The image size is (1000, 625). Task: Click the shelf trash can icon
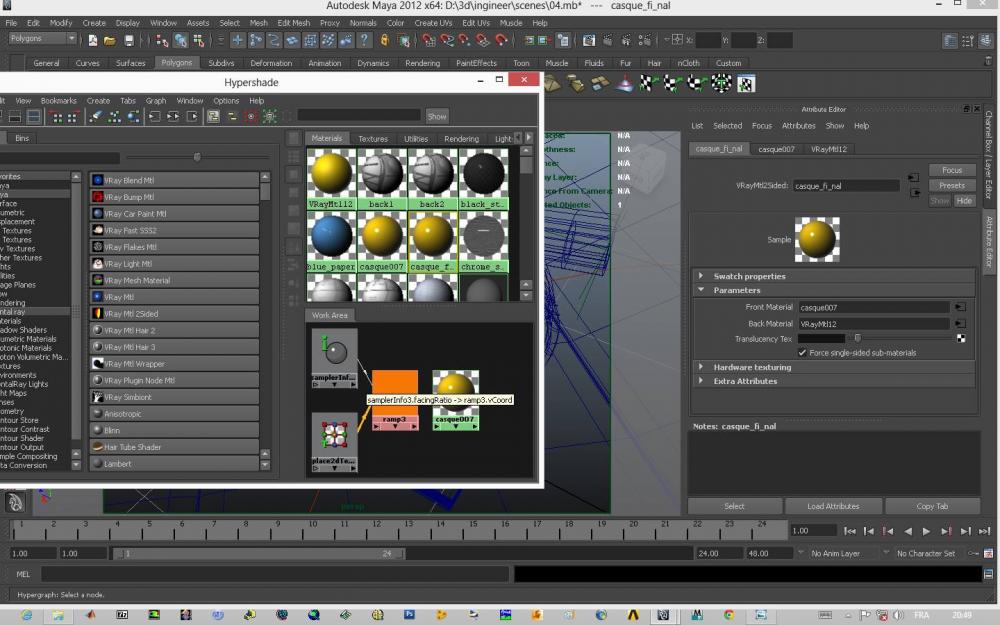989,61
